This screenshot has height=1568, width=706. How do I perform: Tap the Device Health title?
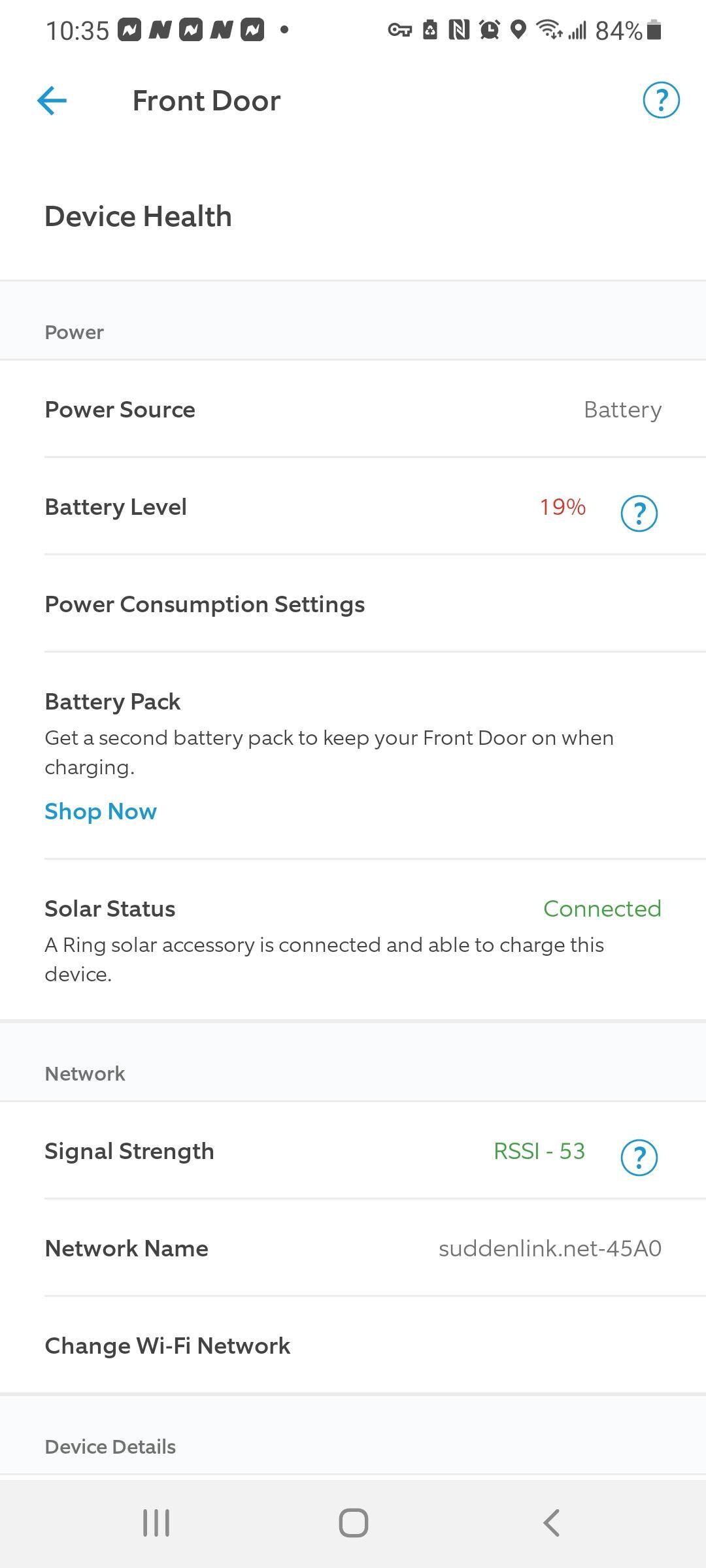138,216
